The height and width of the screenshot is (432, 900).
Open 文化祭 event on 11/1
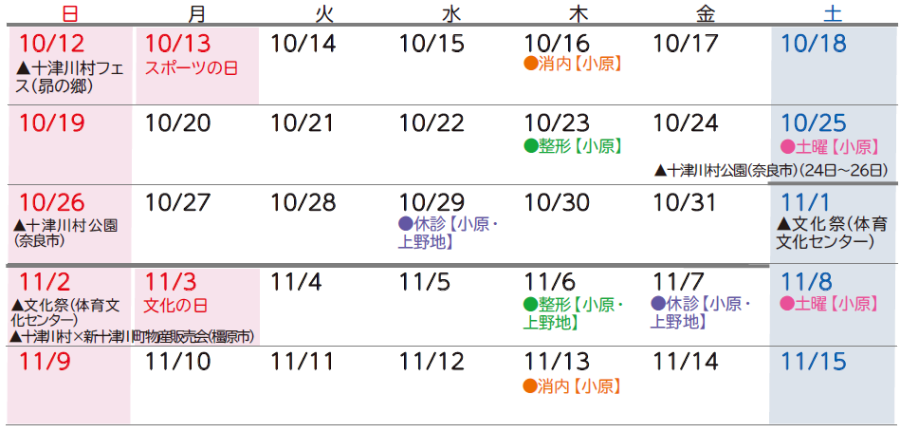[831, 232]
